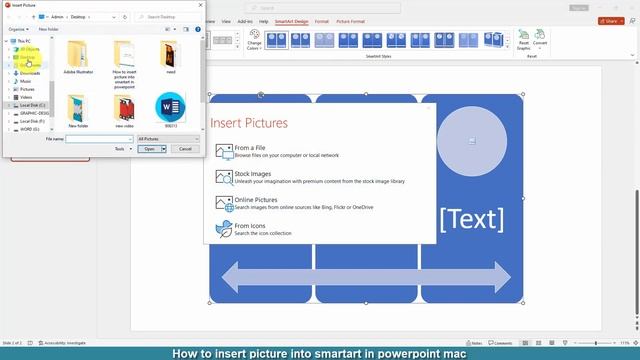Start slide show from status bar icon
640x360 pixels.
(x=565, y=343)
